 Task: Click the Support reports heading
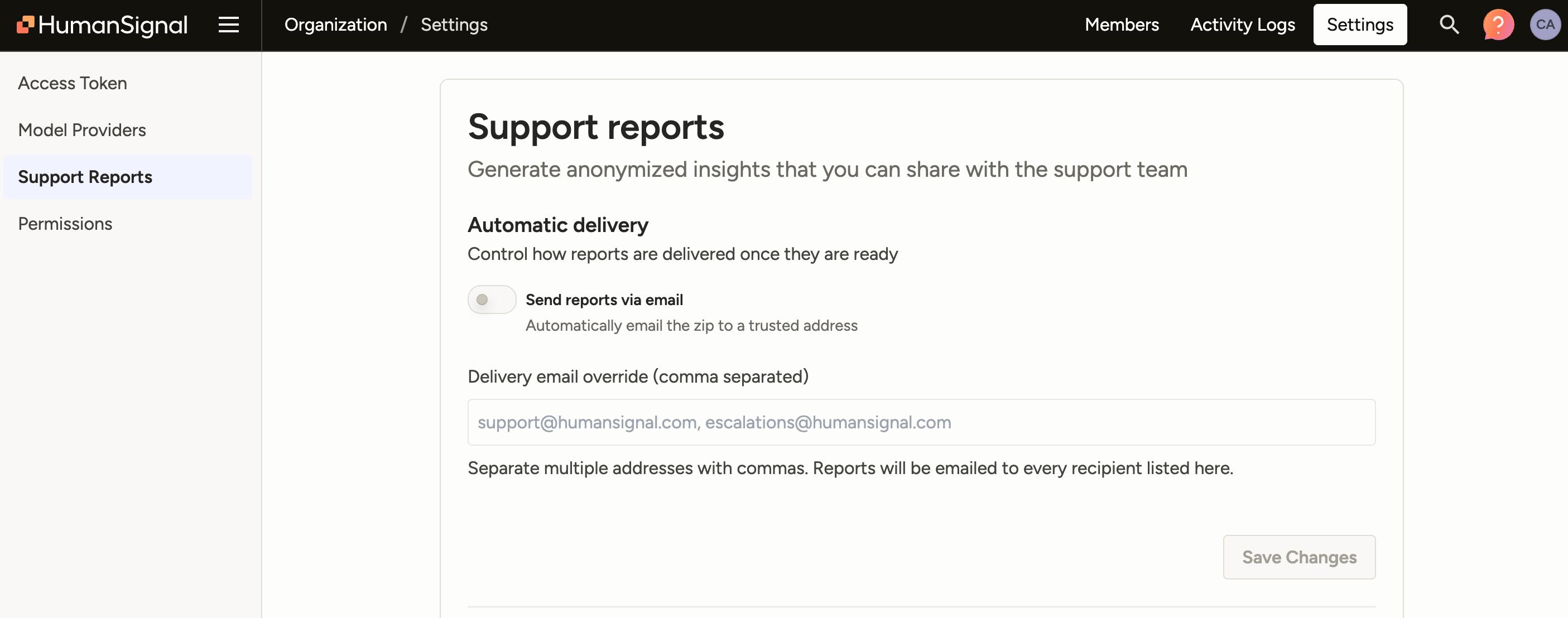pos(596,127)
